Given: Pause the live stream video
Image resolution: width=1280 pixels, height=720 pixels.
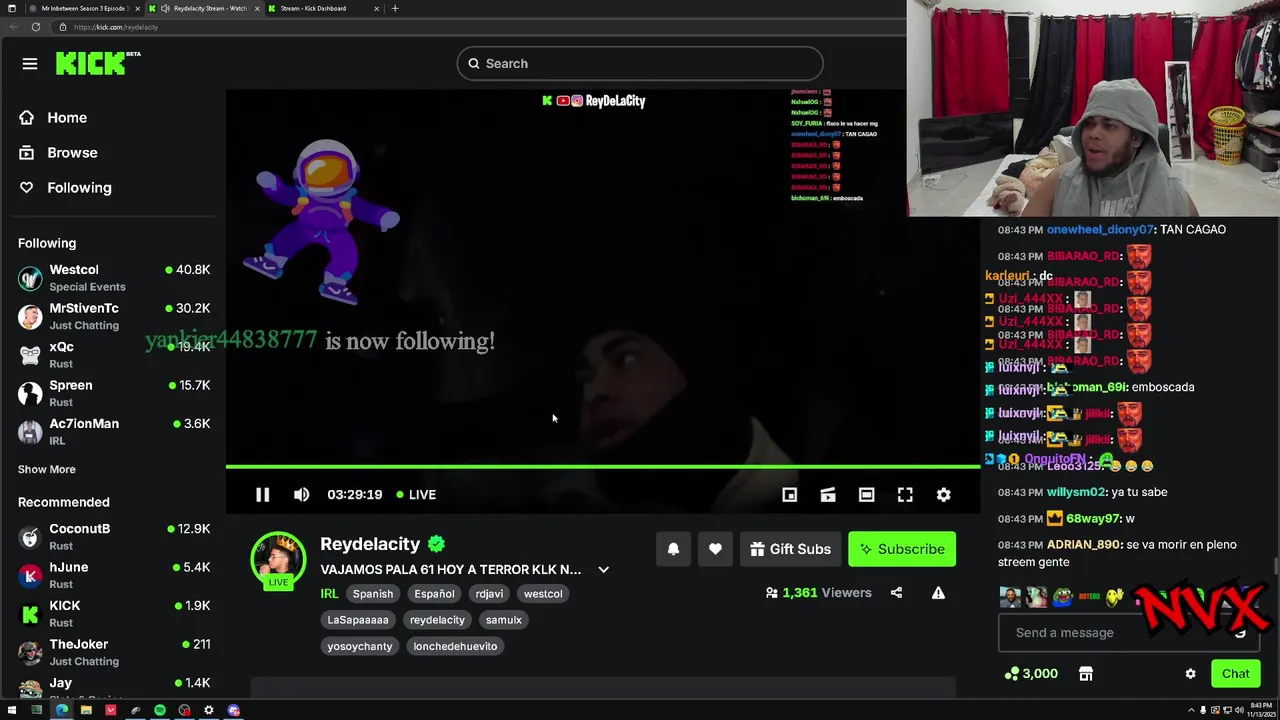Looking at the screenshot, I should pyautogui.click(x=262, y=495).
